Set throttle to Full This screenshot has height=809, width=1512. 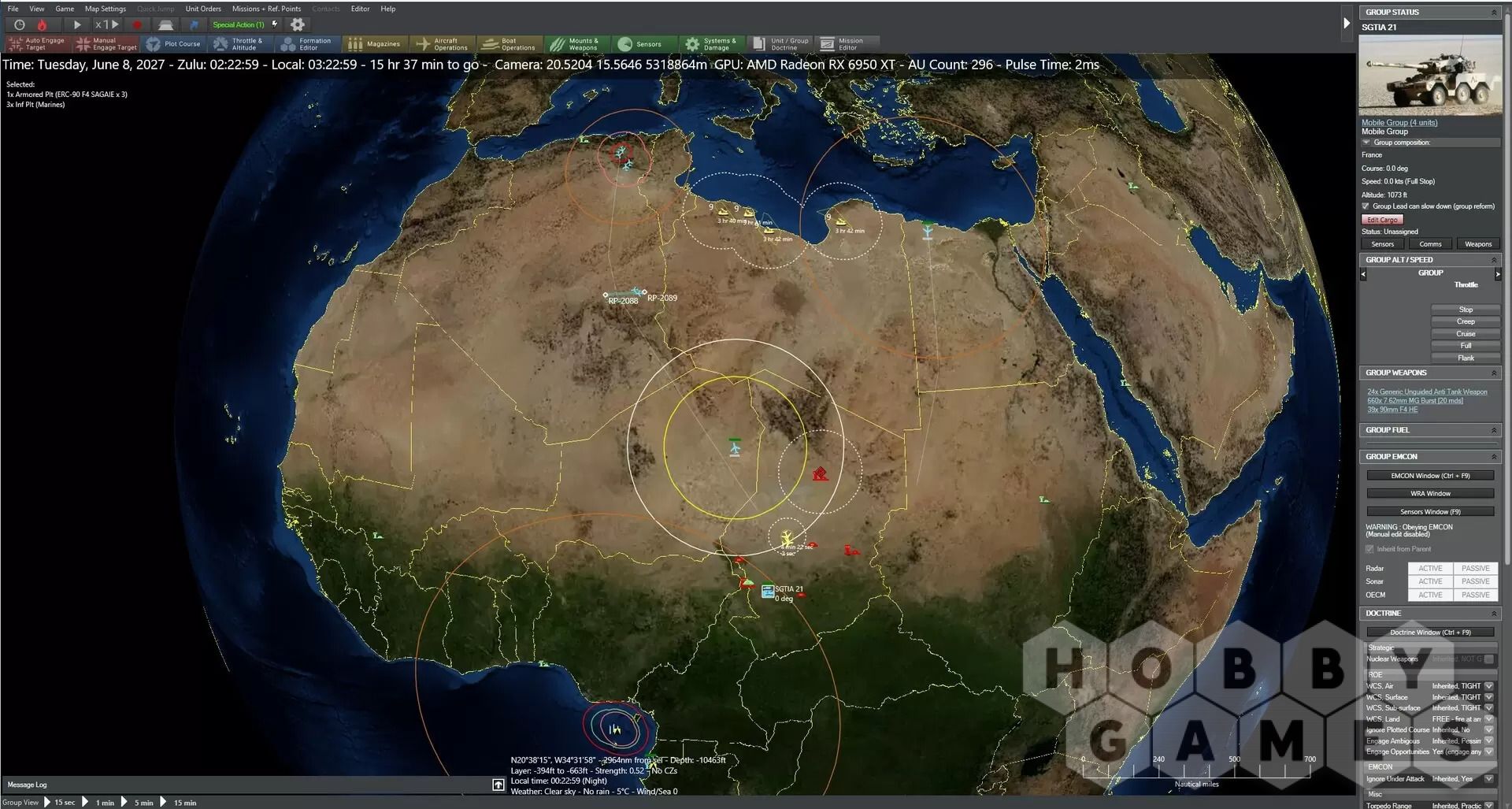[1466, 346]
